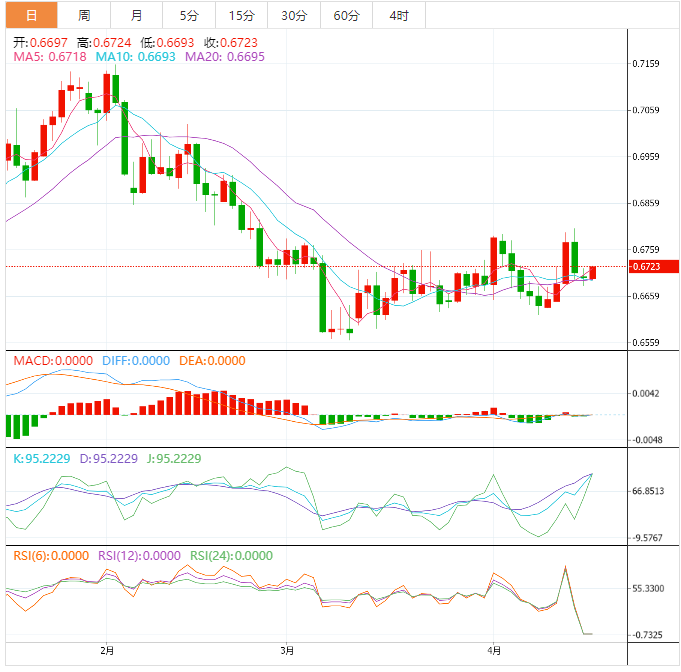Click the 0.6859 price axis label
Image resolution: width=681 pixels, height=672 pixels.
click(646, 203)
